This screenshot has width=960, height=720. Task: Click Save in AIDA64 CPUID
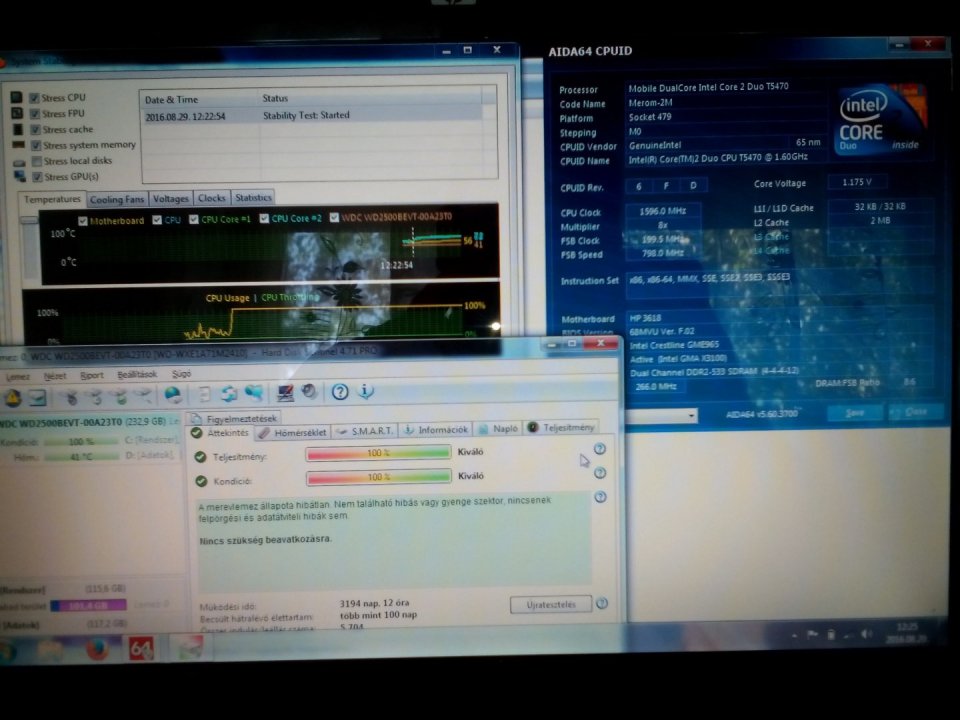click(x=855, y=413)
